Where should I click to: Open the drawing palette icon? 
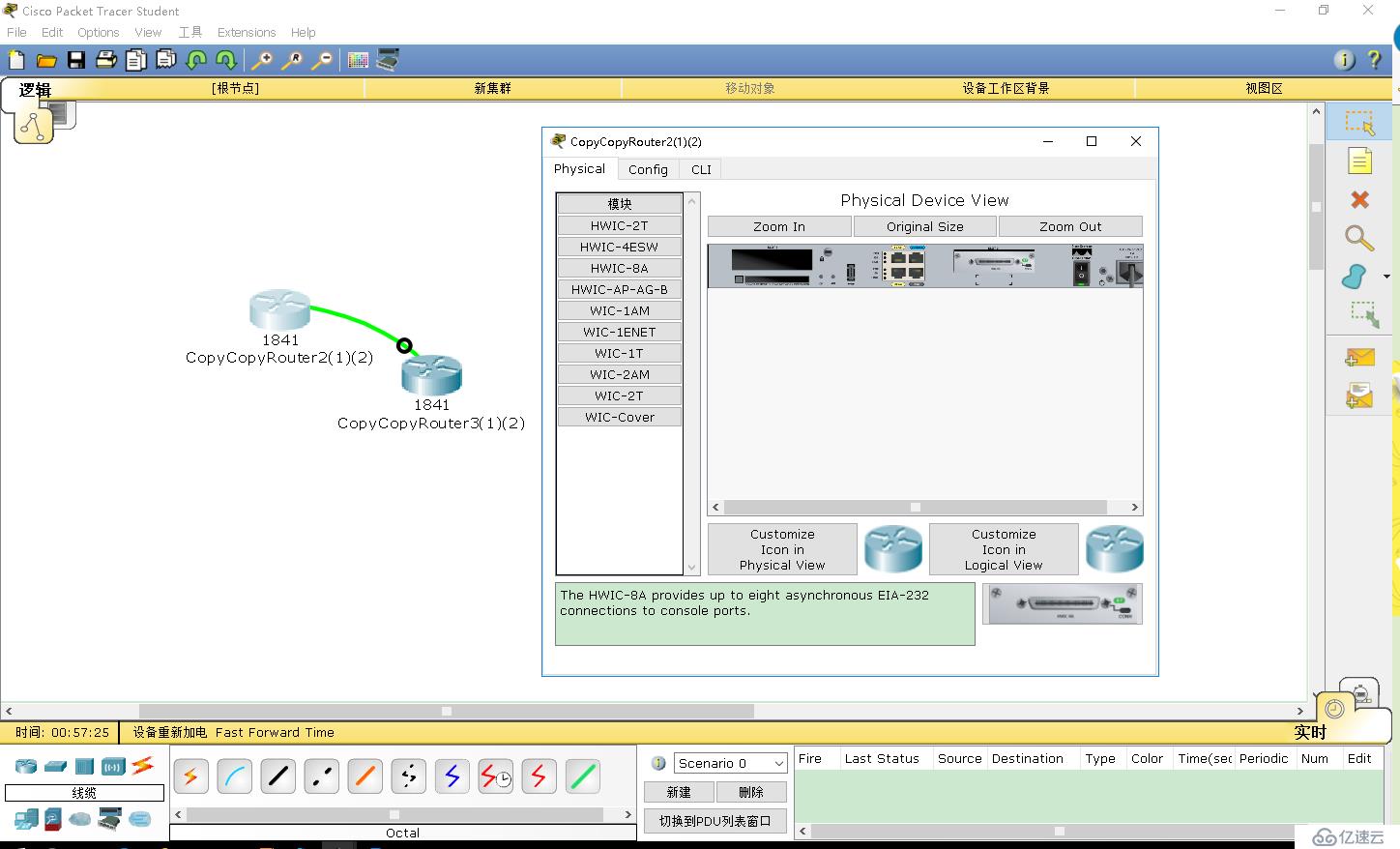pyautogui.click(x=358, y=60)
